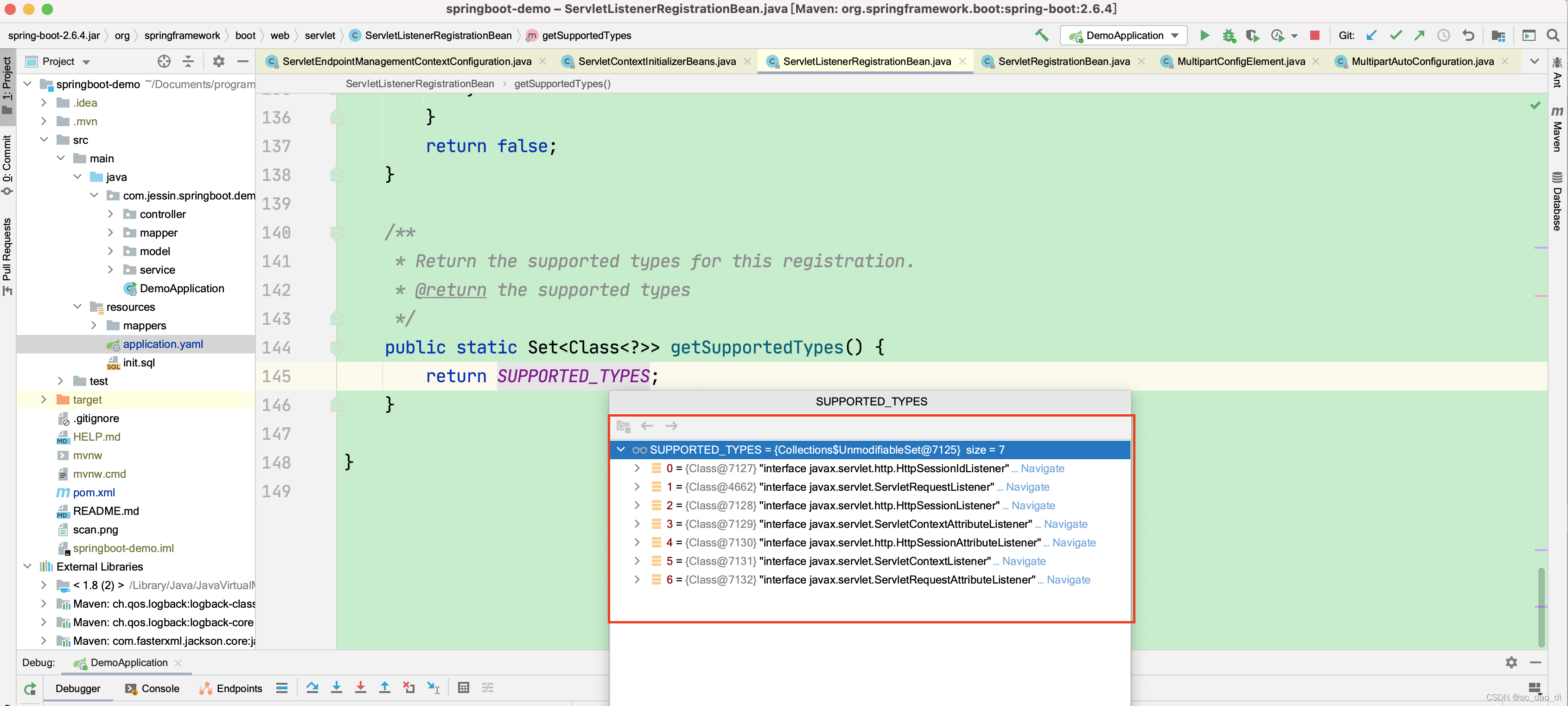
Task: Click Navigate link for ServletRequestListener
Action: pyautogui.click(x=1027, y=487)
